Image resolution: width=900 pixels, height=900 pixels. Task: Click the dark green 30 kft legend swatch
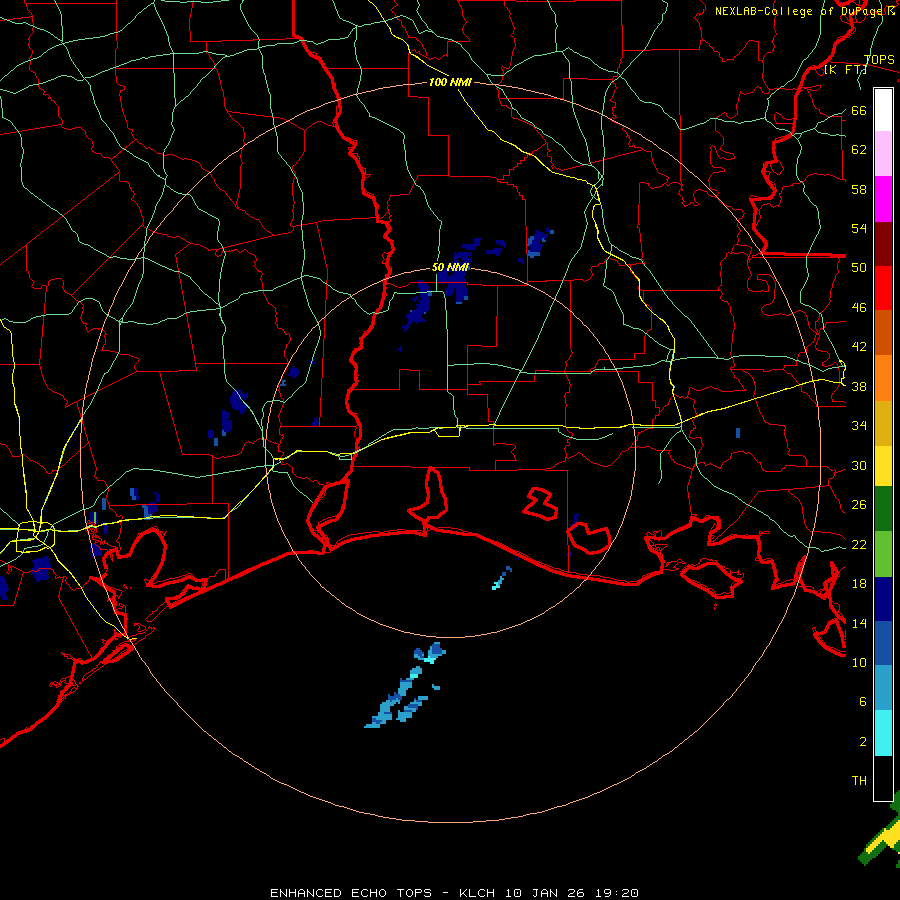click(883, 509)
